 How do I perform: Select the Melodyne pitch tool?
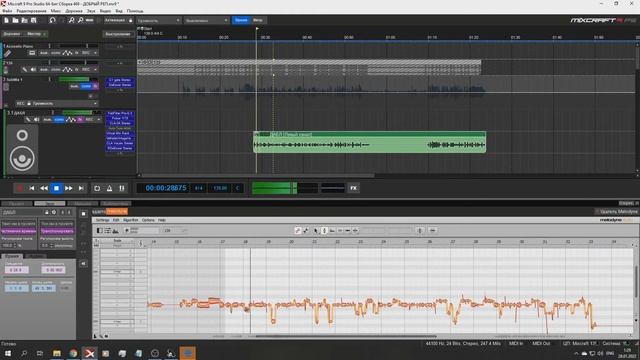(x=324, y=231)
